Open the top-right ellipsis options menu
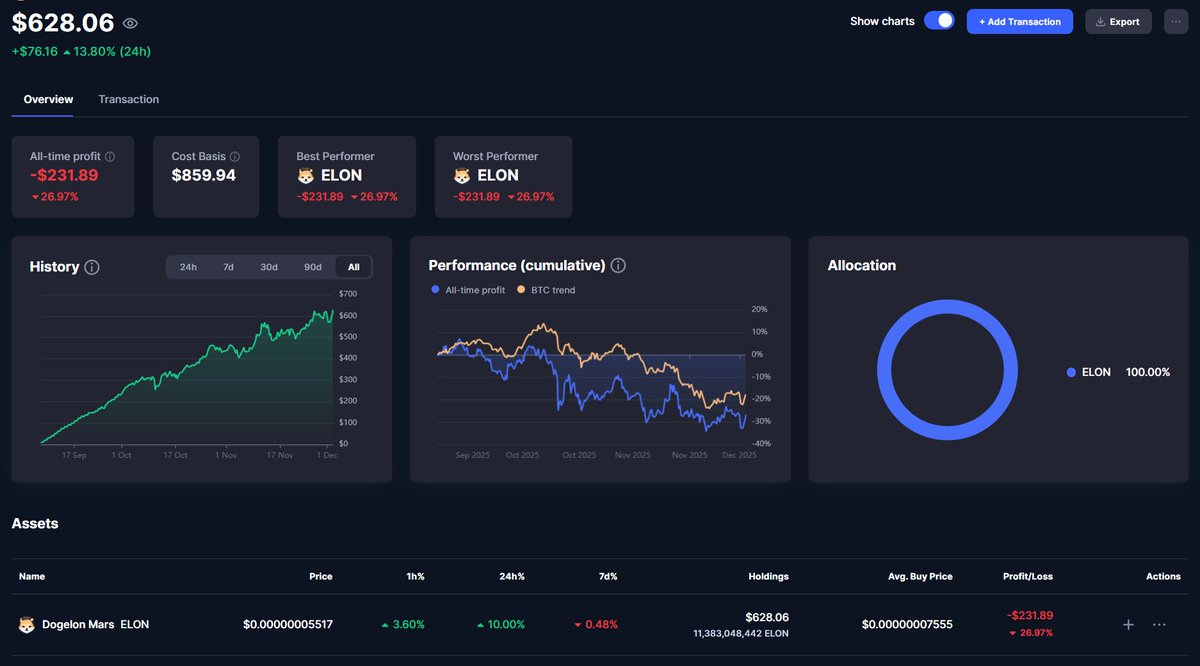Viewport: 1200px width, 666px height. click(1175, 21)
